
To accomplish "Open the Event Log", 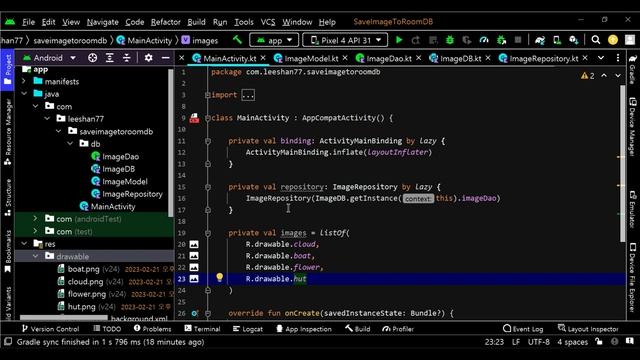I will coord(523,329).
